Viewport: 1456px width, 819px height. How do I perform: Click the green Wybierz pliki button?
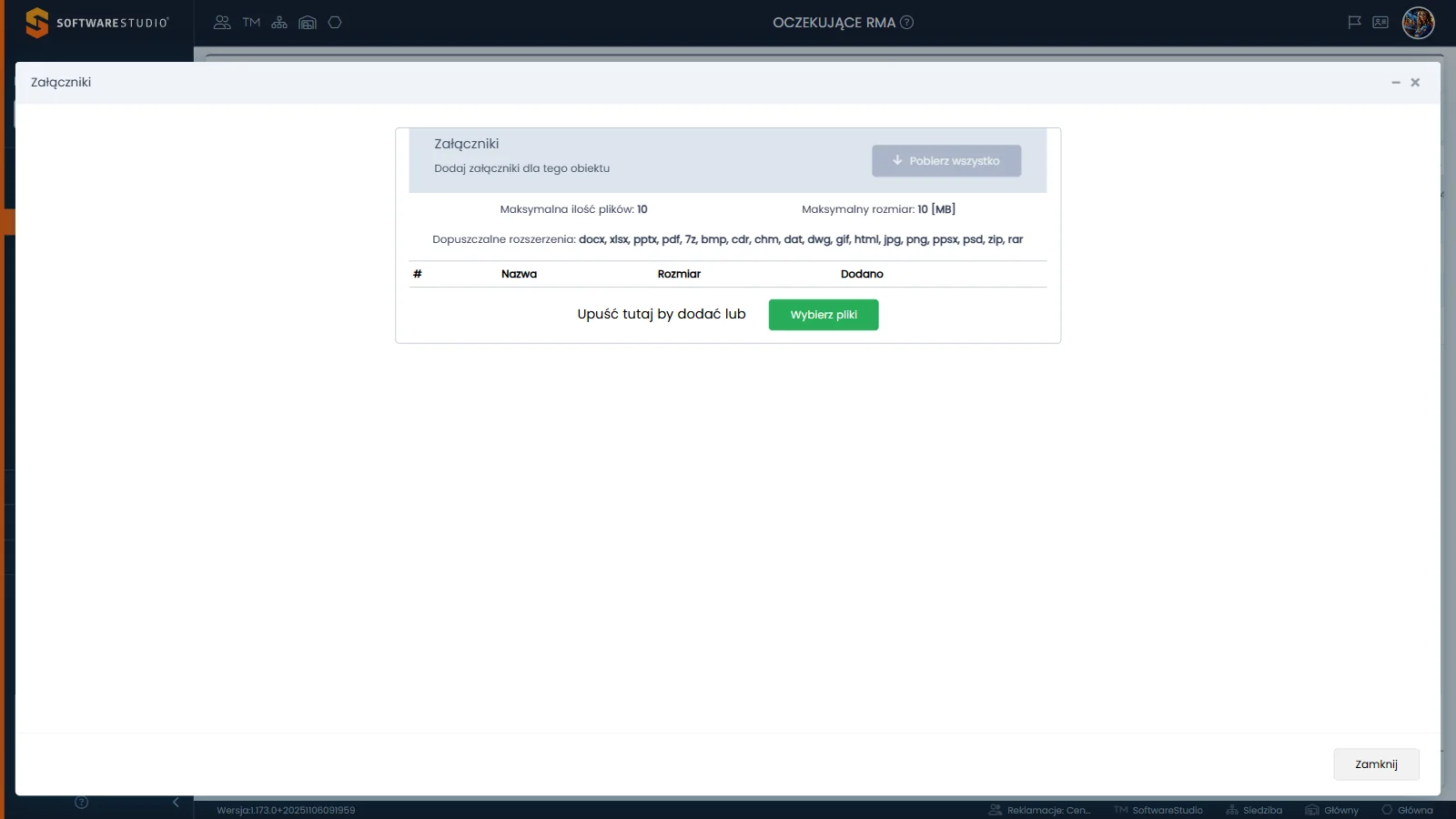coord(824,315)
